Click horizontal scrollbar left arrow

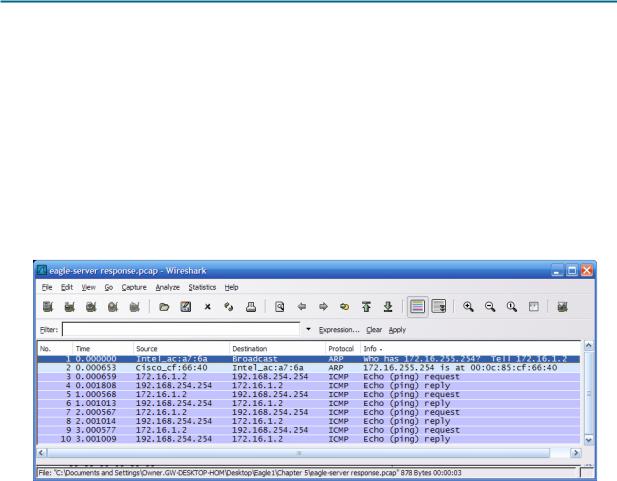41,453
